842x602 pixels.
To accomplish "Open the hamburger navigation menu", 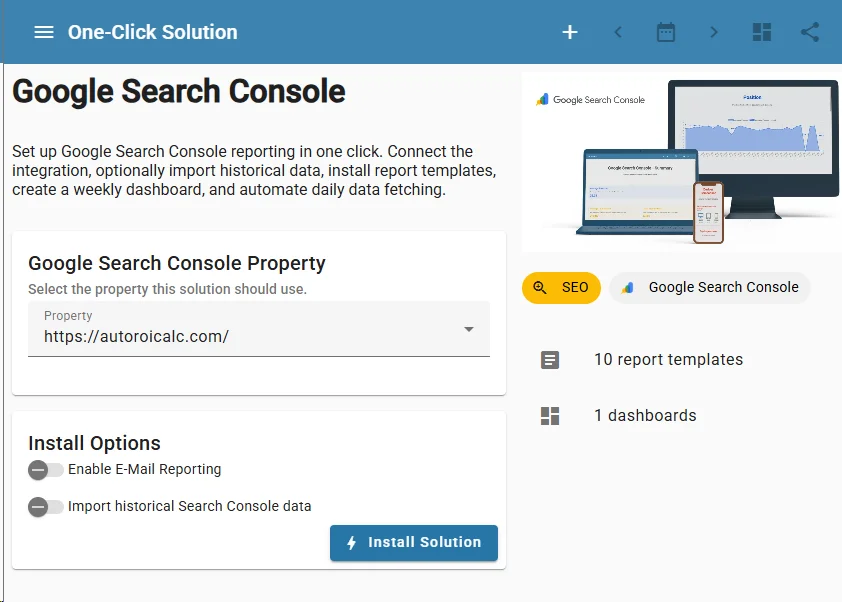I will pyautogui.click(x=44, y=32).
